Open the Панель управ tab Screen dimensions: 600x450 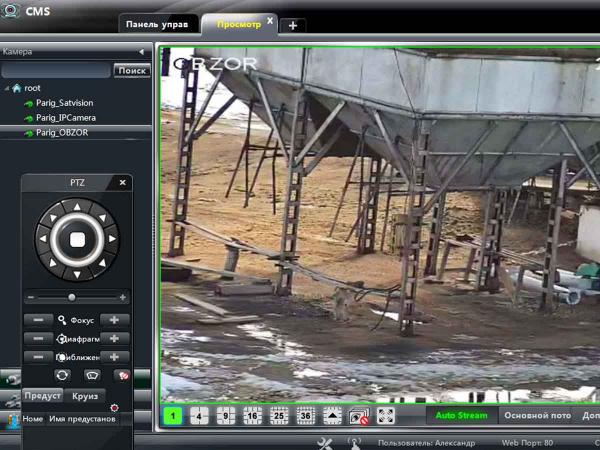click(x=158, y=24)
